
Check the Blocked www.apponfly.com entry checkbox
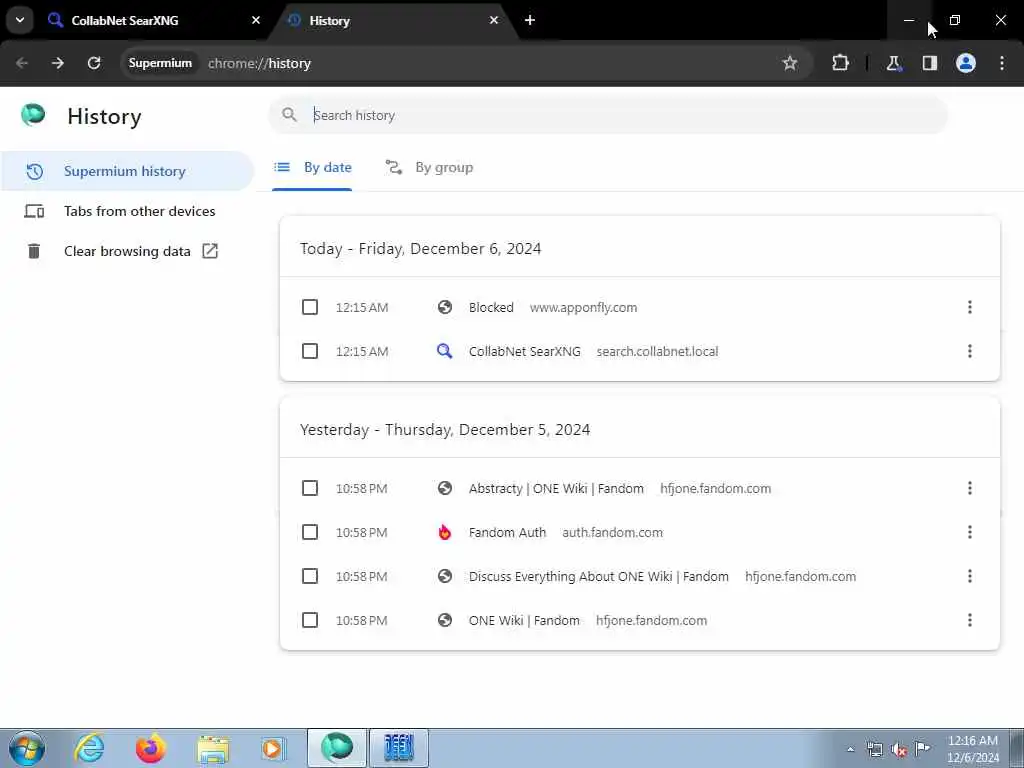[x=310, y=308]
